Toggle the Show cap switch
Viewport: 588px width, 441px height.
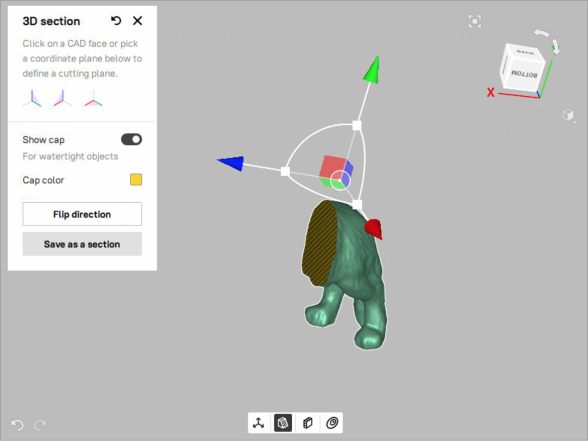point(131,140)
